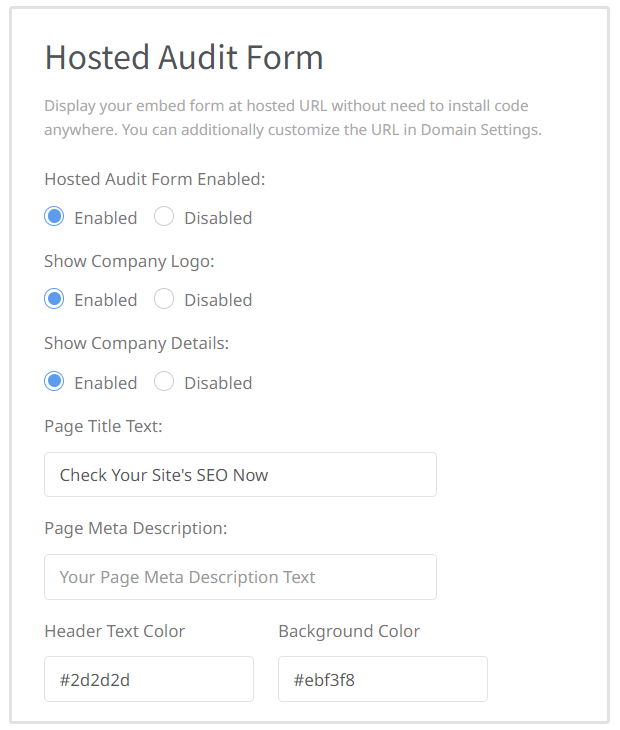The image size is (620, 730).
Task: Click the Hosted Audit Form heading
Action: pyautogui.click(x=184, y=58)
